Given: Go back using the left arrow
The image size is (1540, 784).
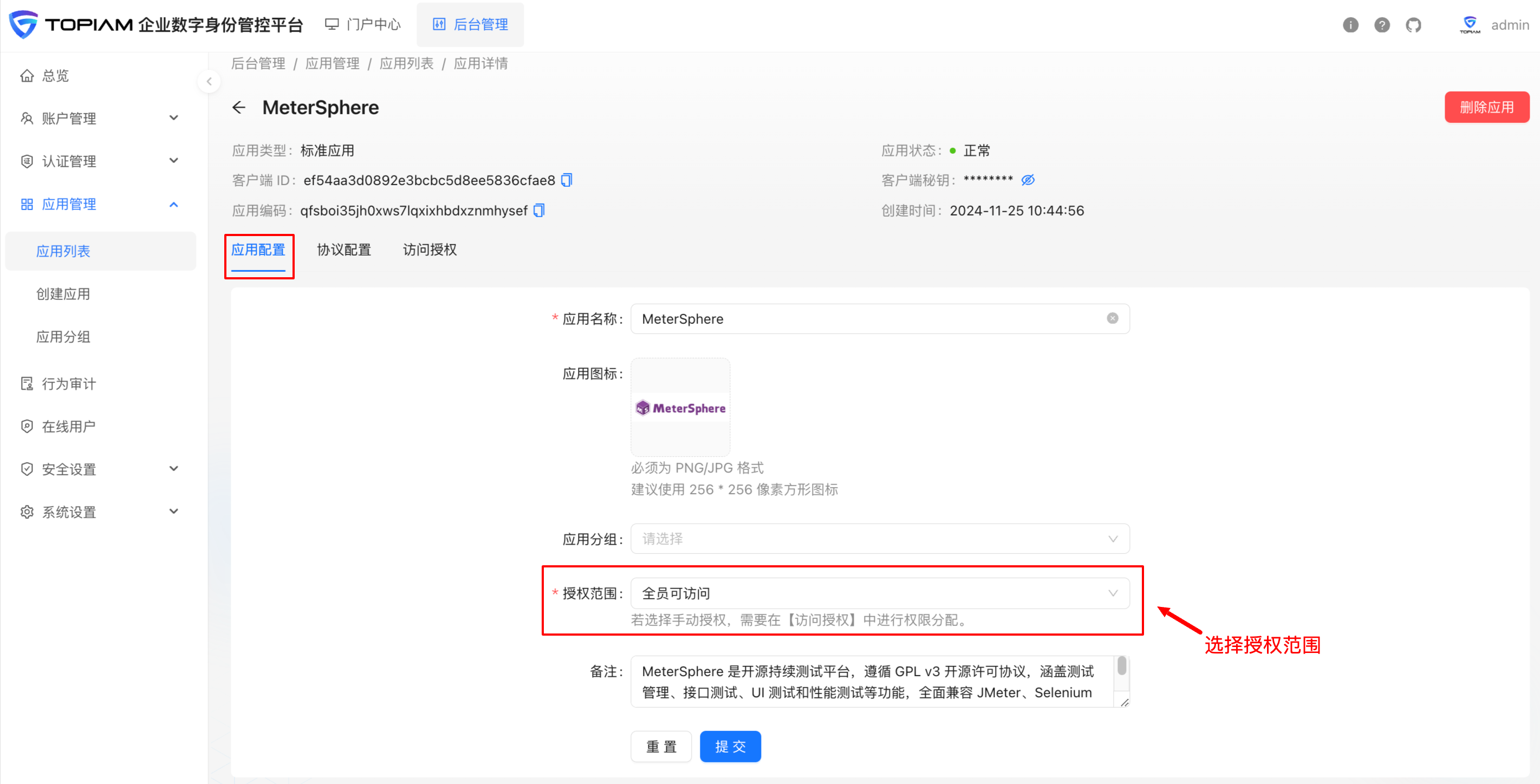Looking at the screenshot, I should (239, 107).
